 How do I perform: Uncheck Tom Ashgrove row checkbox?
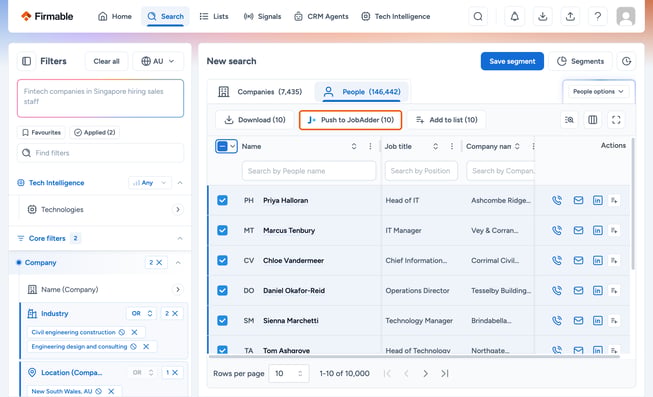pos(222,350)
